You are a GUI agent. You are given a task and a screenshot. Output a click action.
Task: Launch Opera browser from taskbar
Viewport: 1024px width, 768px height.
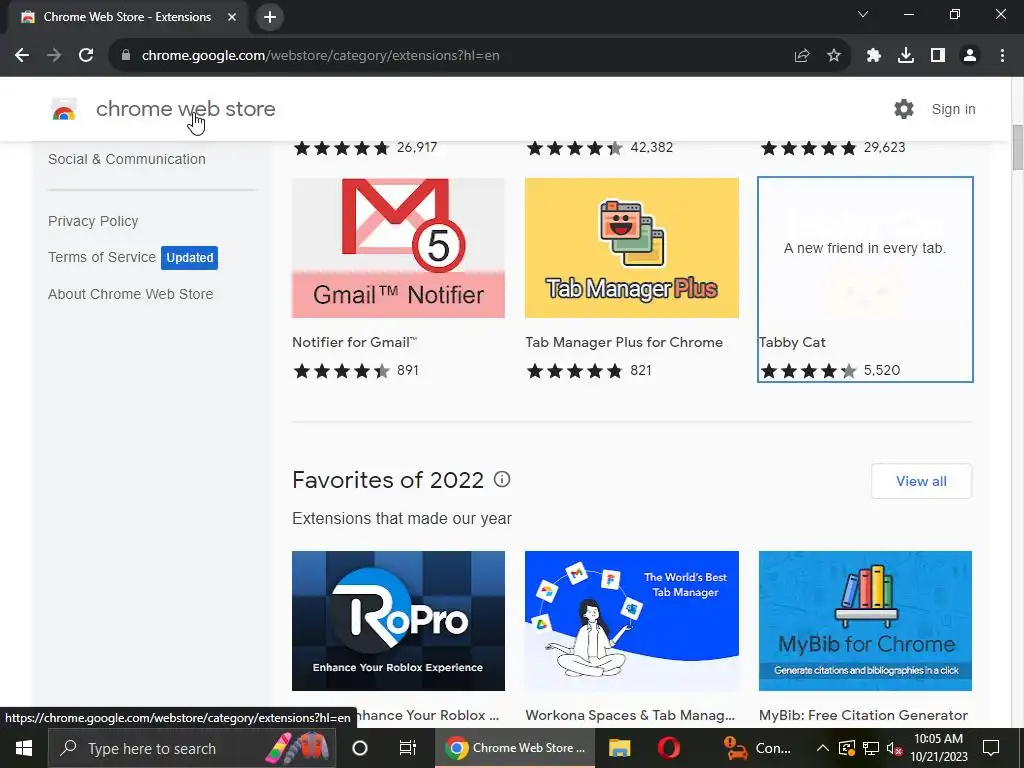(x=668, y=748)
